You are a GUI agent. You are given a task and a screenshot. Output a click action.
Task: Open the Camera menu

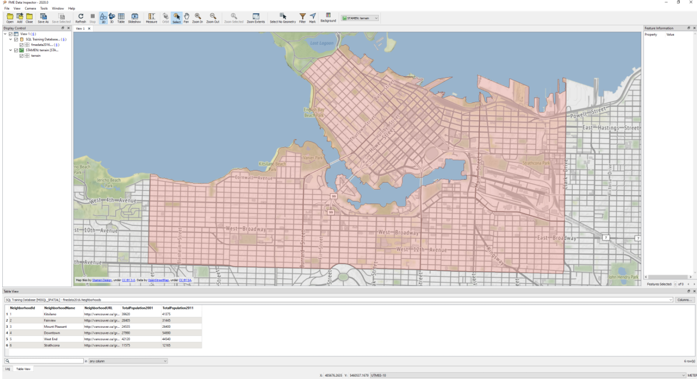[x=30, y=8]
